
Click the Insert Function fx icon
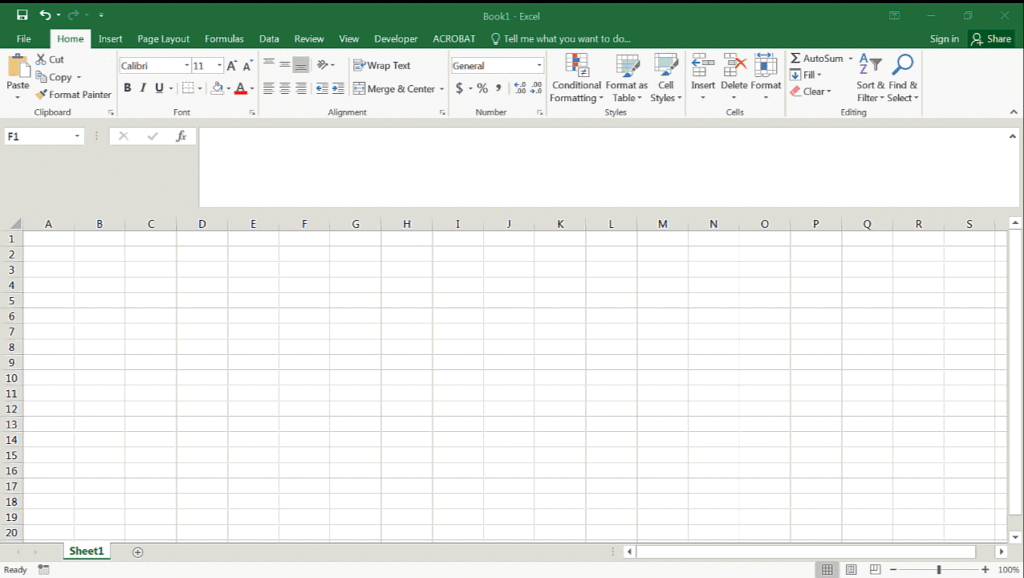(x=181, y=136)
